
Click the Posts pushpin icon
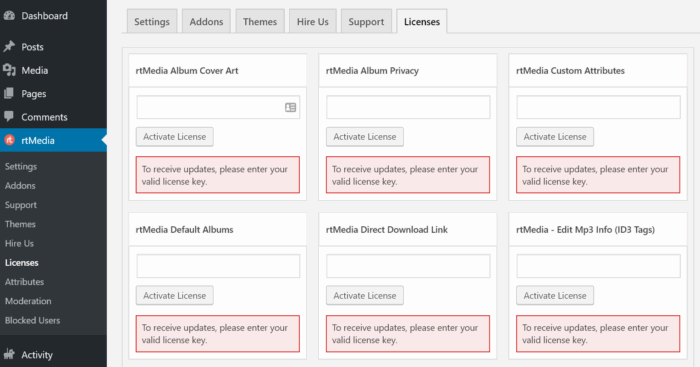click(x=9, y=46)
